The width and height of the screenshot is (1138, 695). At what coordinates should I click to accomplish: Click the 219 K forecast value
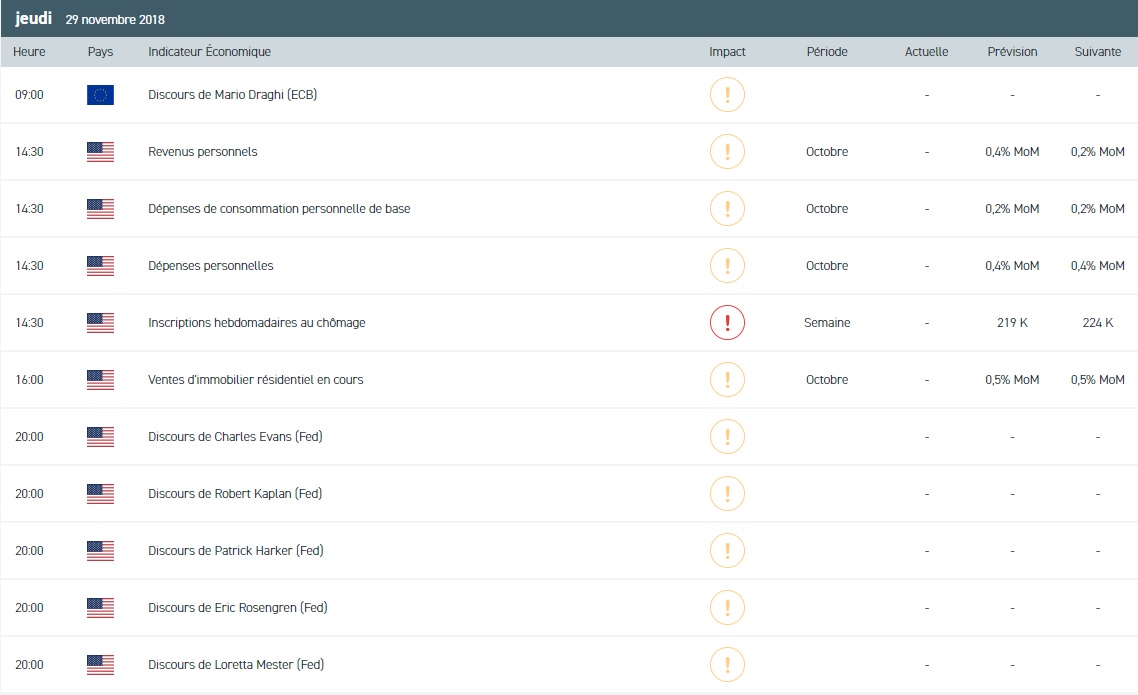pos(1012,323)
